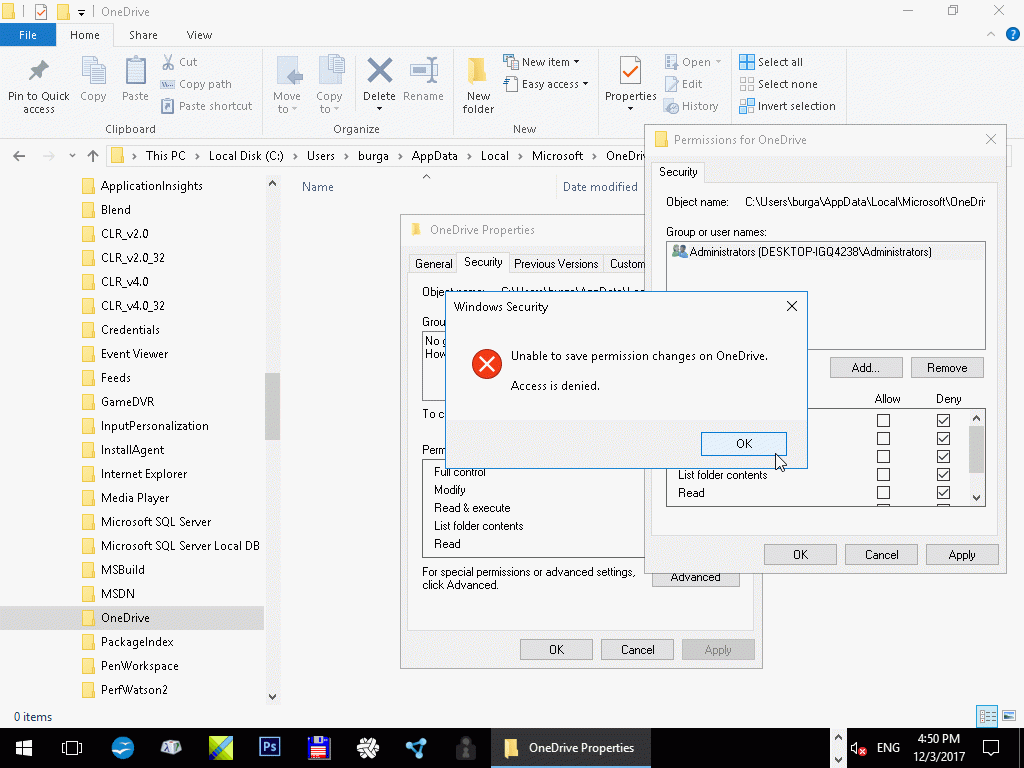Click Invert selection in the ribbon
Screen dimensions: 1024x768
click(x=787, y=106)
